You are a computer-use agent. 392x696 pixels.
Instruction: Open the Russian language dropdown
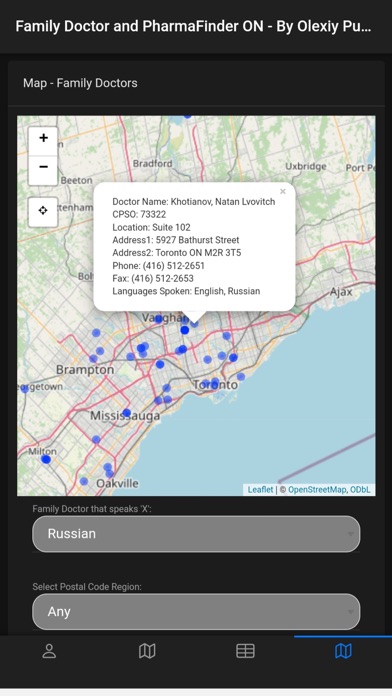[196, 534]
